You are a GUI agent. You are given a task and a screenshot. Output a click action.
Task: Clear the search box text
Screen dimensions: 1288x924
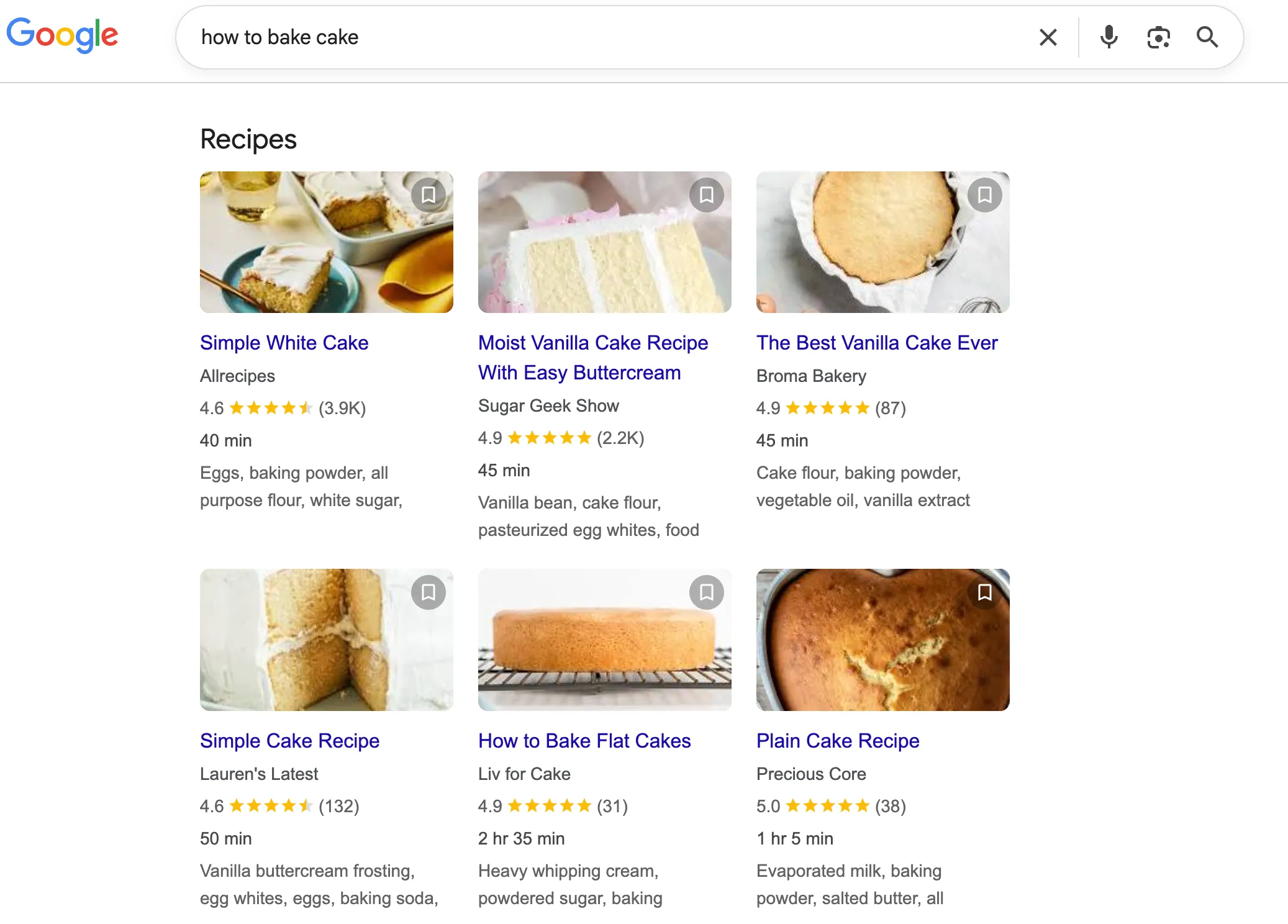[x=1048, y=37]
